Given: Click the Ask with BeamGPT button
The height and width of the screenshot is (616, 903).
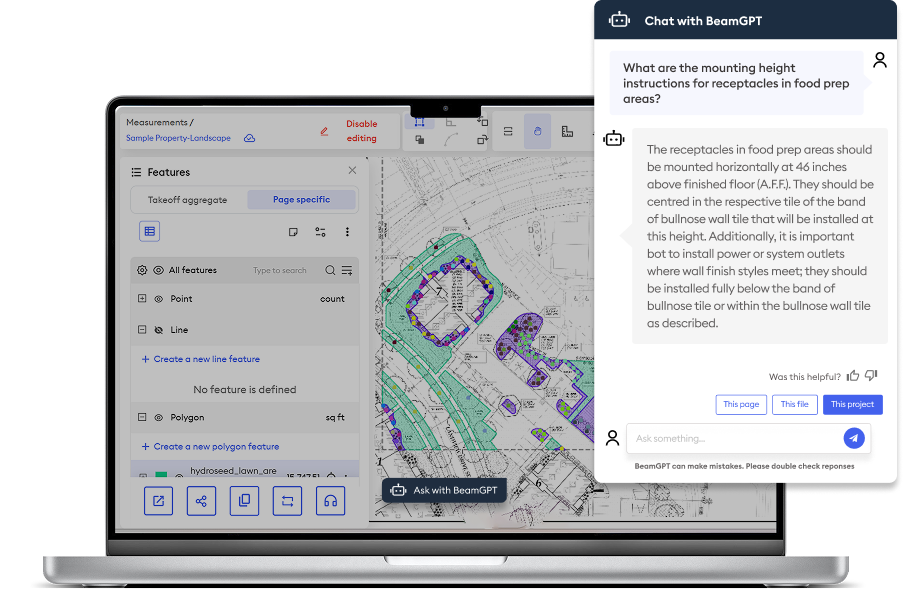Looking at the screenshot, I should [445, 490].
